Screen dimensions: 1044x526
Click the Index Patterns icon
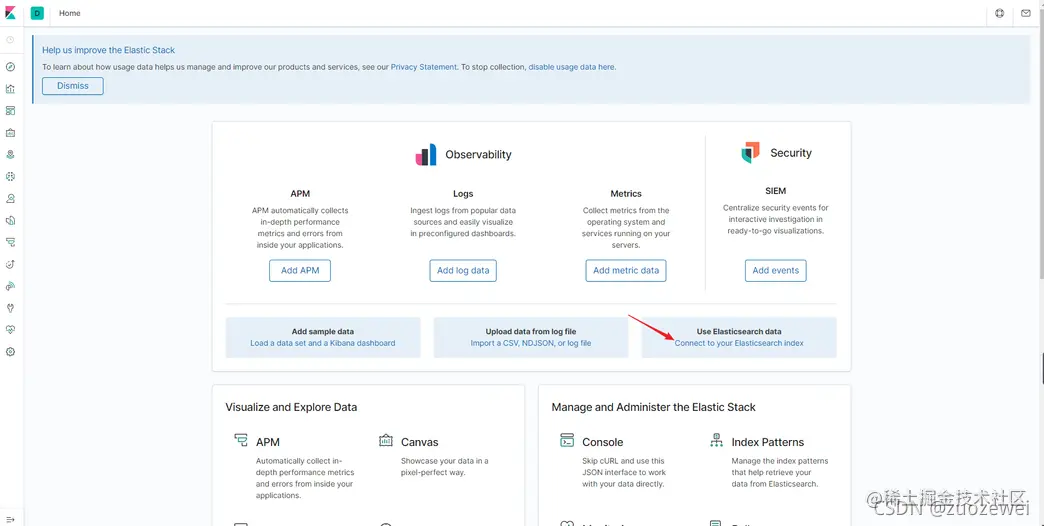716,439
